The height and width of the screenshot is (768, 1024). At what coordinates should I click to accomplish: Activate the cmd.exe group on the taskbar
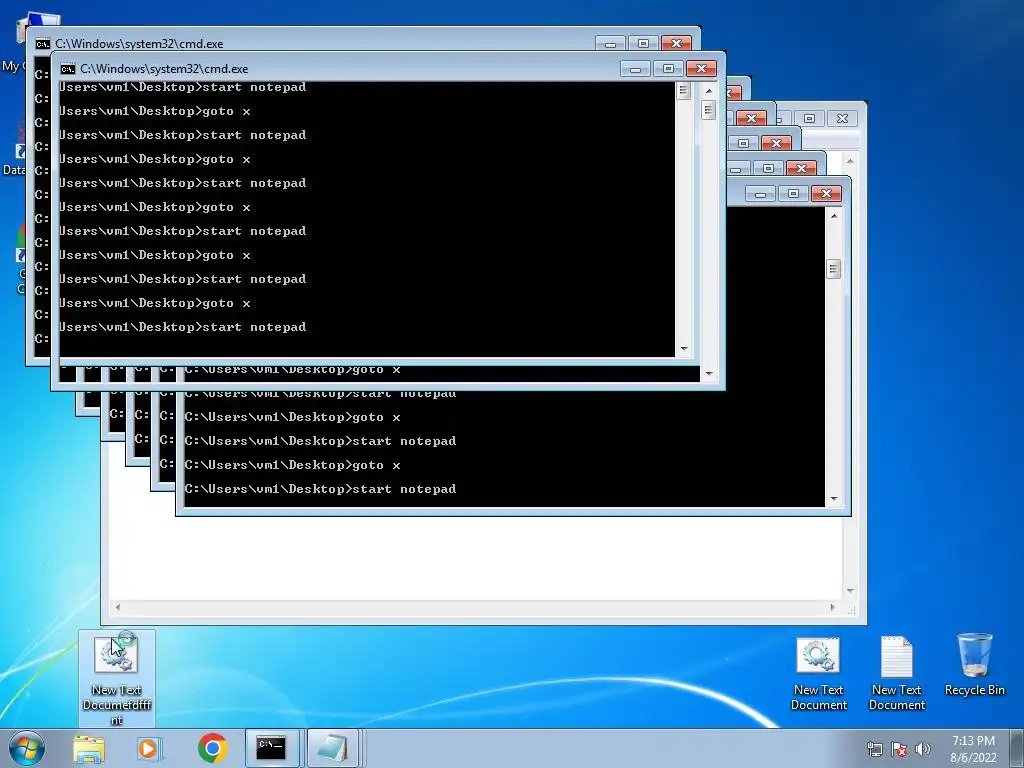(272, 748)
